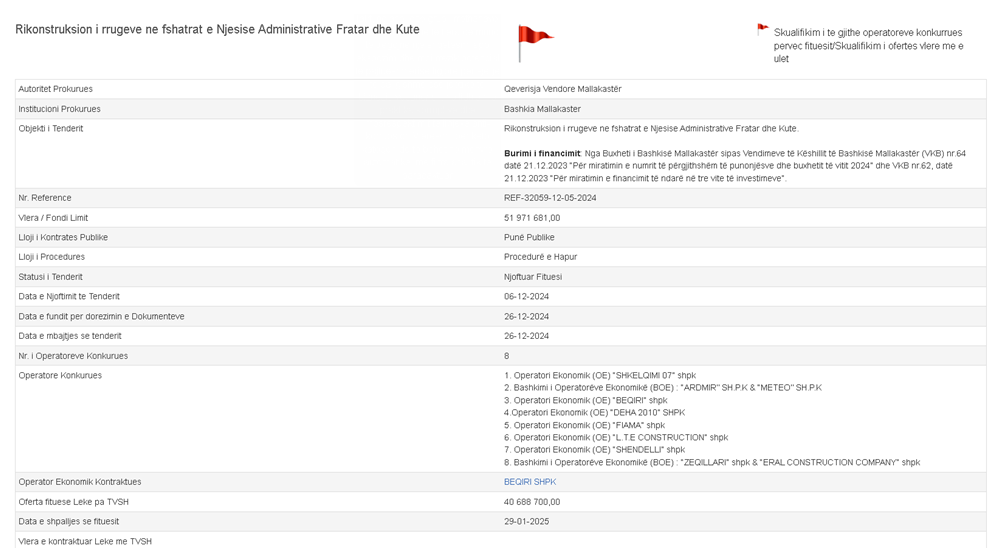The height and width of the screenshot is (555, 1006).
Task: Click the large red flag beside the title
Action: pyautogui.click(x=534, y=42)
